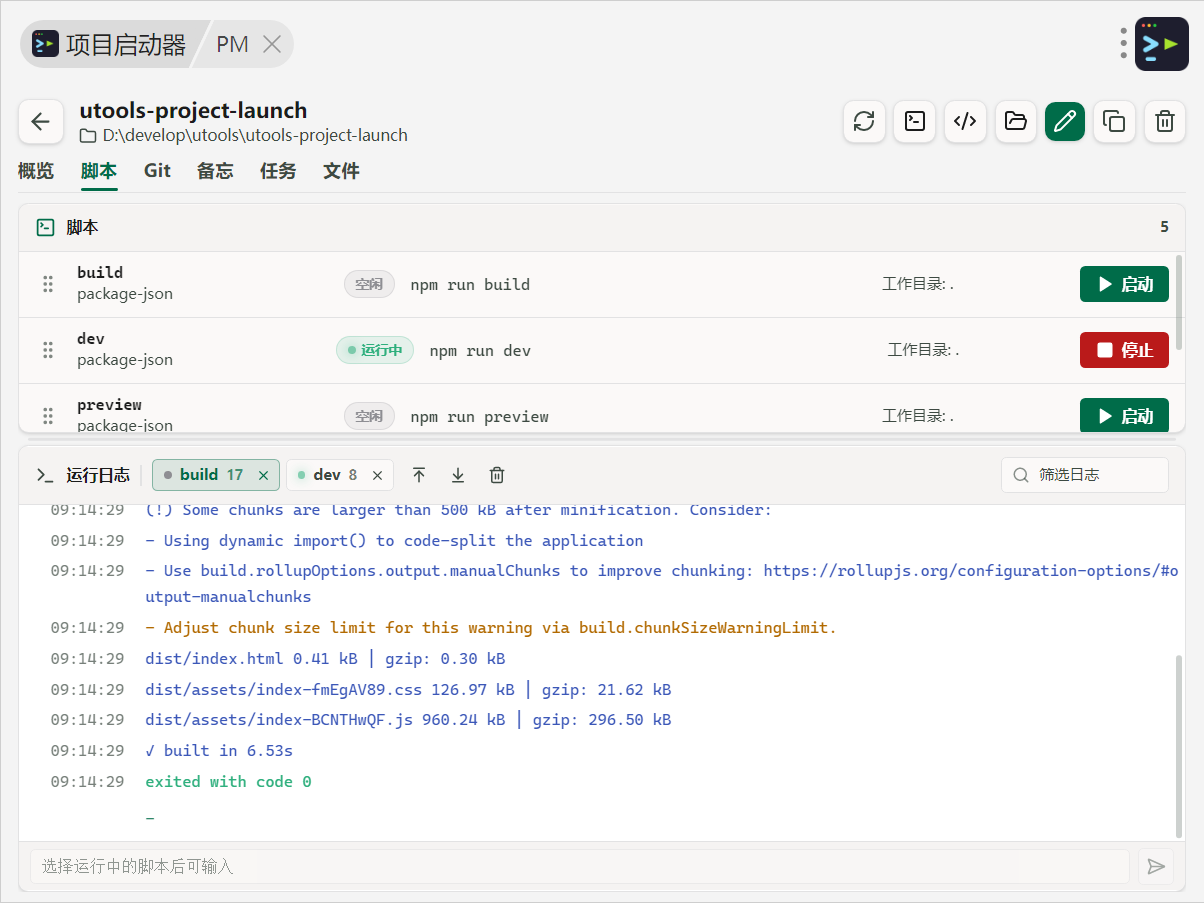
Task: Click the 筛选日志 filter field
Action: point(1085,475)
